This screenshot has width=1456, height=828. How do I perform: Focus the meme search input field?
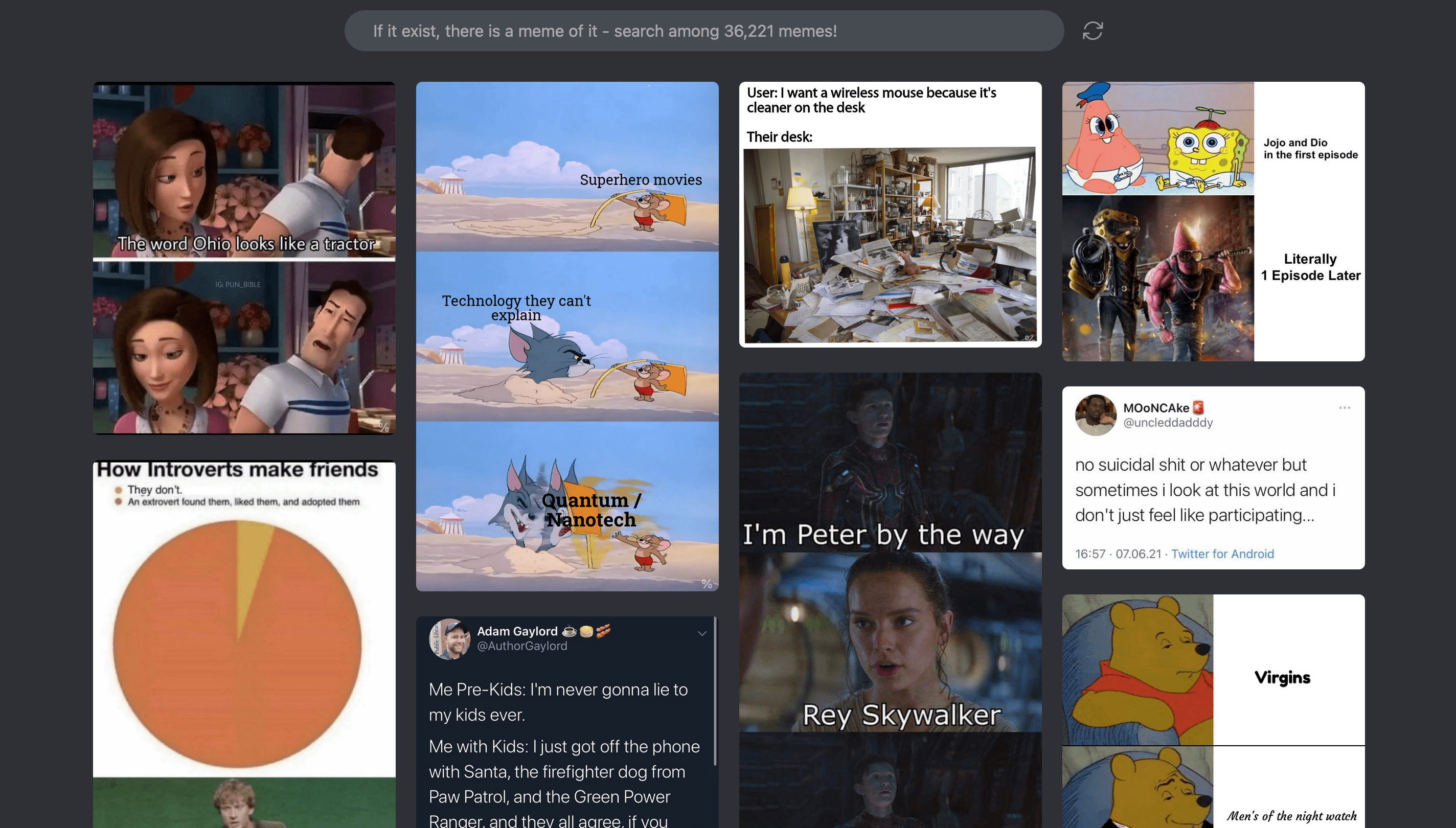[704, 31]
